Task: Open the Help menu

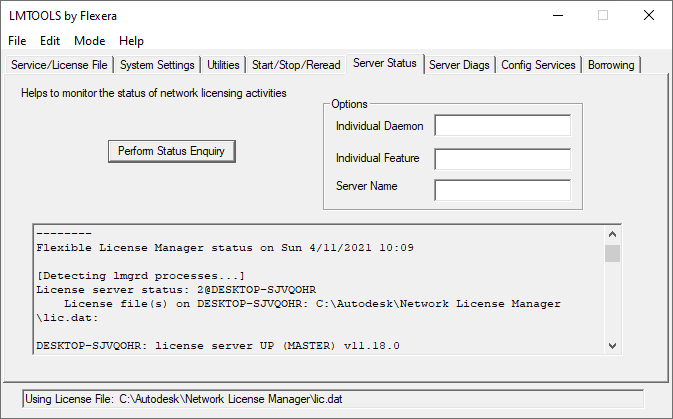Action: [131, 41]
